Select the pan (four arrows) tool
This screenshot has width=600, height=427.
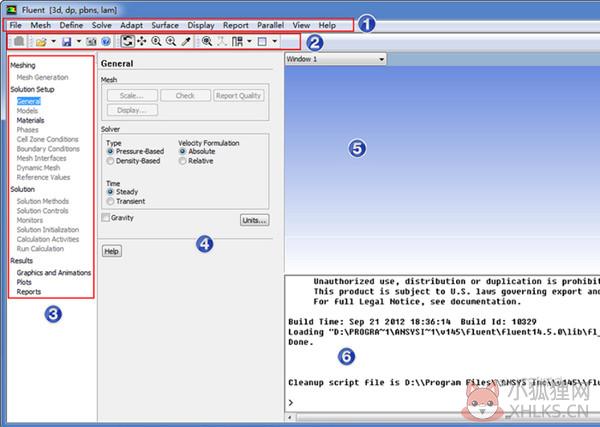pyautogui.click(x=142, y=41)
